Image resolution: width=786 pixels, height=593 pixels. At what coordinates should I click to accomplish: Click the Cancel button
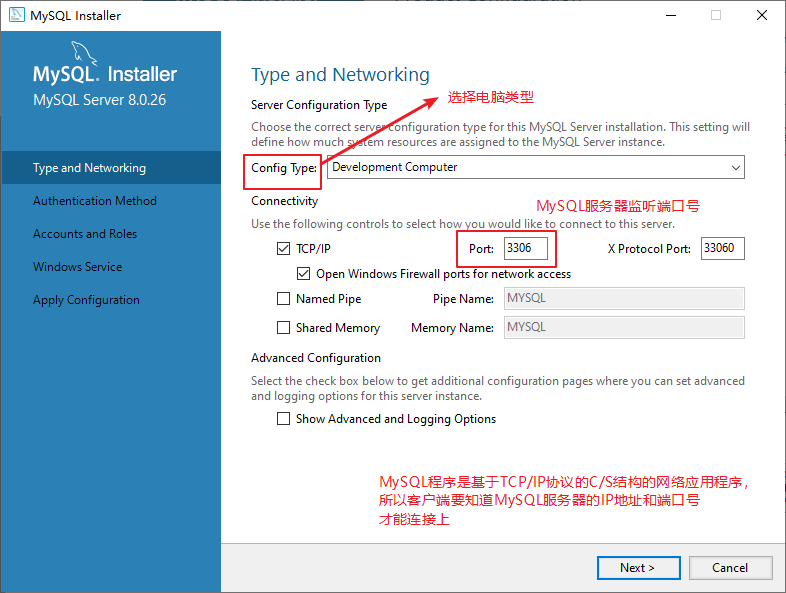point(730,568)
